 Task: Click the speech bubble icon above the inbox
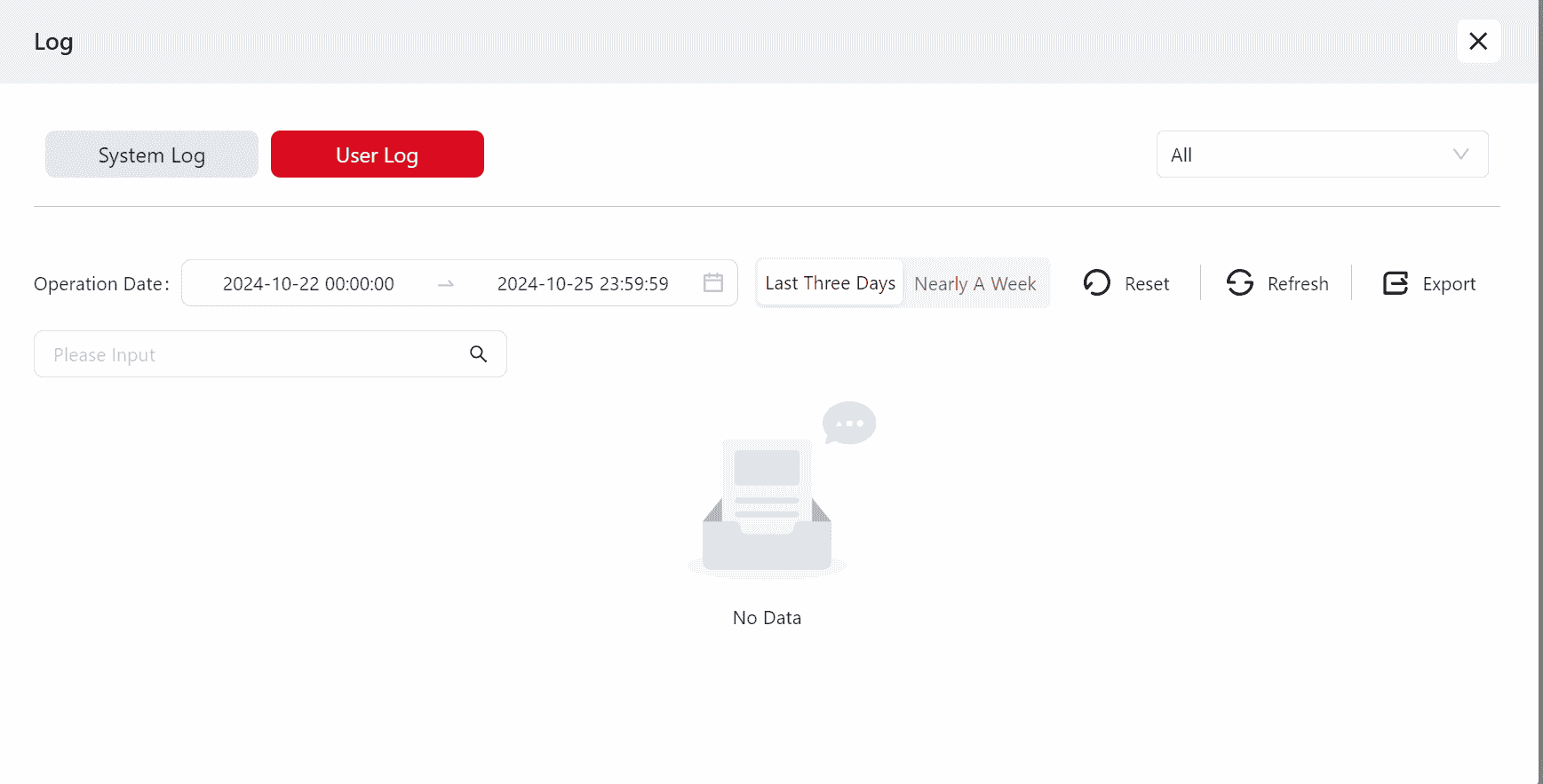(x=849, y=423)
